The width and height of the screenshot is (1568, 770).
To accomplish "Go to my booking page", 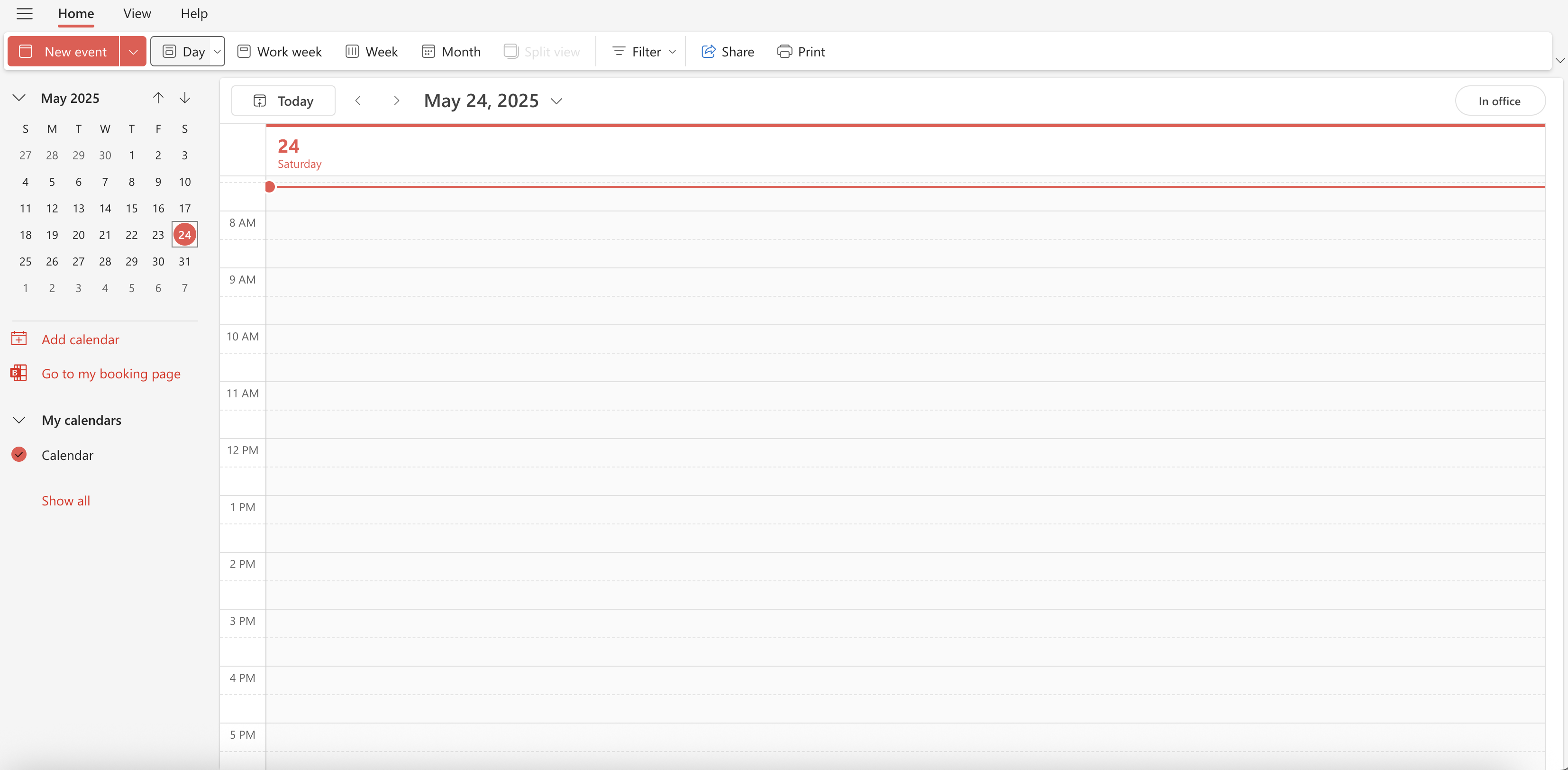I will 111,374.
